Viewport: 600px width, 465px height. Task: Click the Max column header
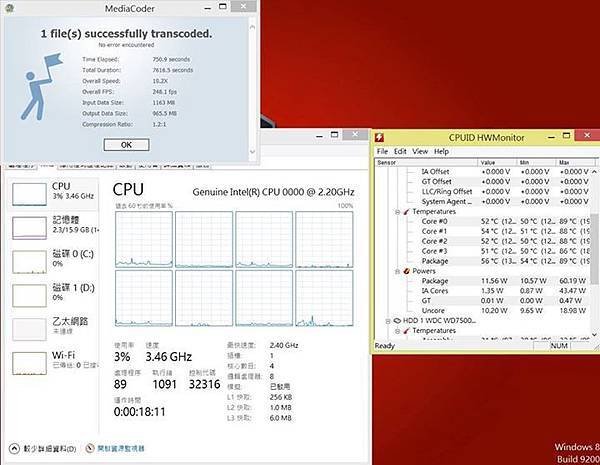click(576, 163)
